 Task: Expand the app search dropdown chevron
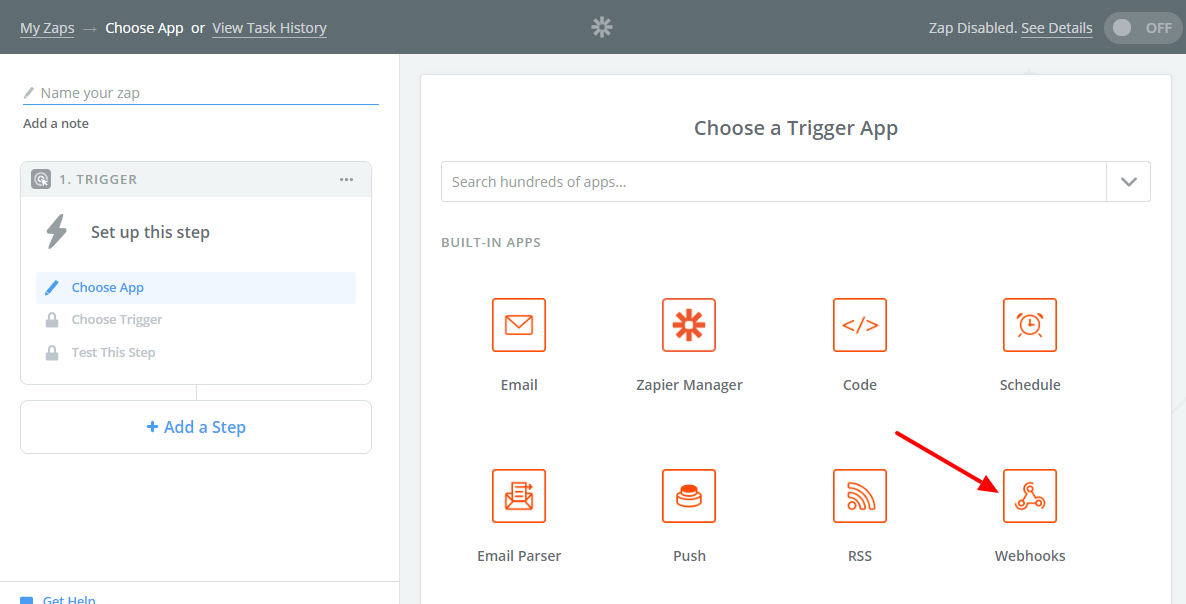1129,181
